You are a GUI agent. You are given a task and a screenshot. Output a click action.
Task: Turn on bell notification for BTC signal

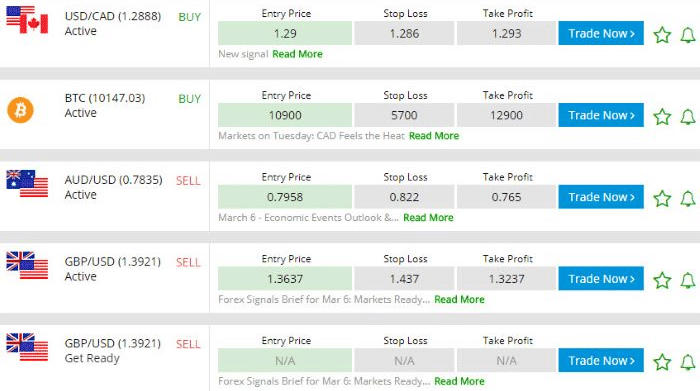(x=688, y=116)
